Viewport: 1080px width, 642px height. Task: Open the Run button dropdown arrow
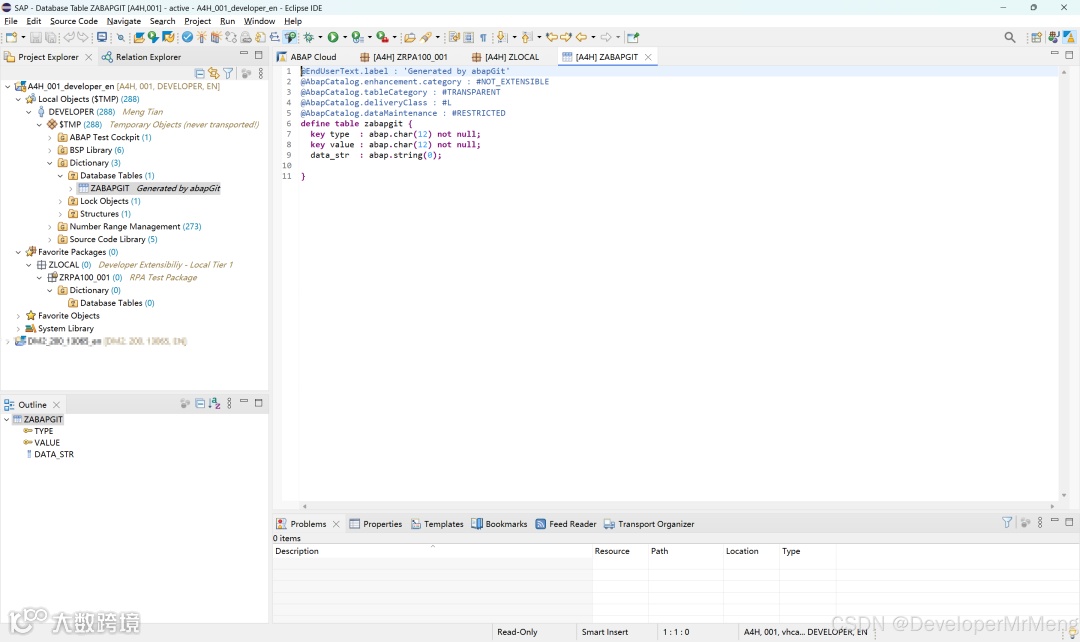[x=344, y=37]
